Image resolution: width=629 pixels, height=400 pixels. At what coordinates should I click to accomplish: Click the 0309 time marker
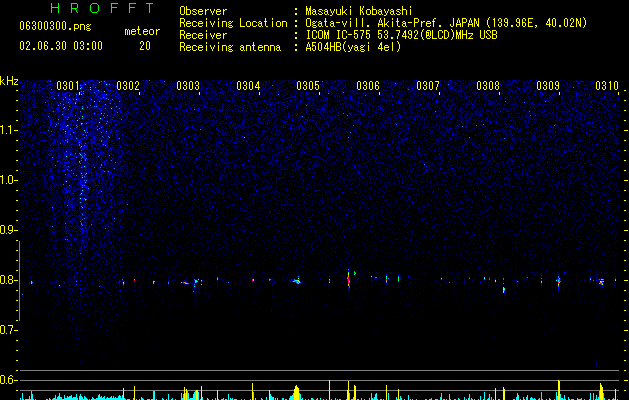click(548, 86)
